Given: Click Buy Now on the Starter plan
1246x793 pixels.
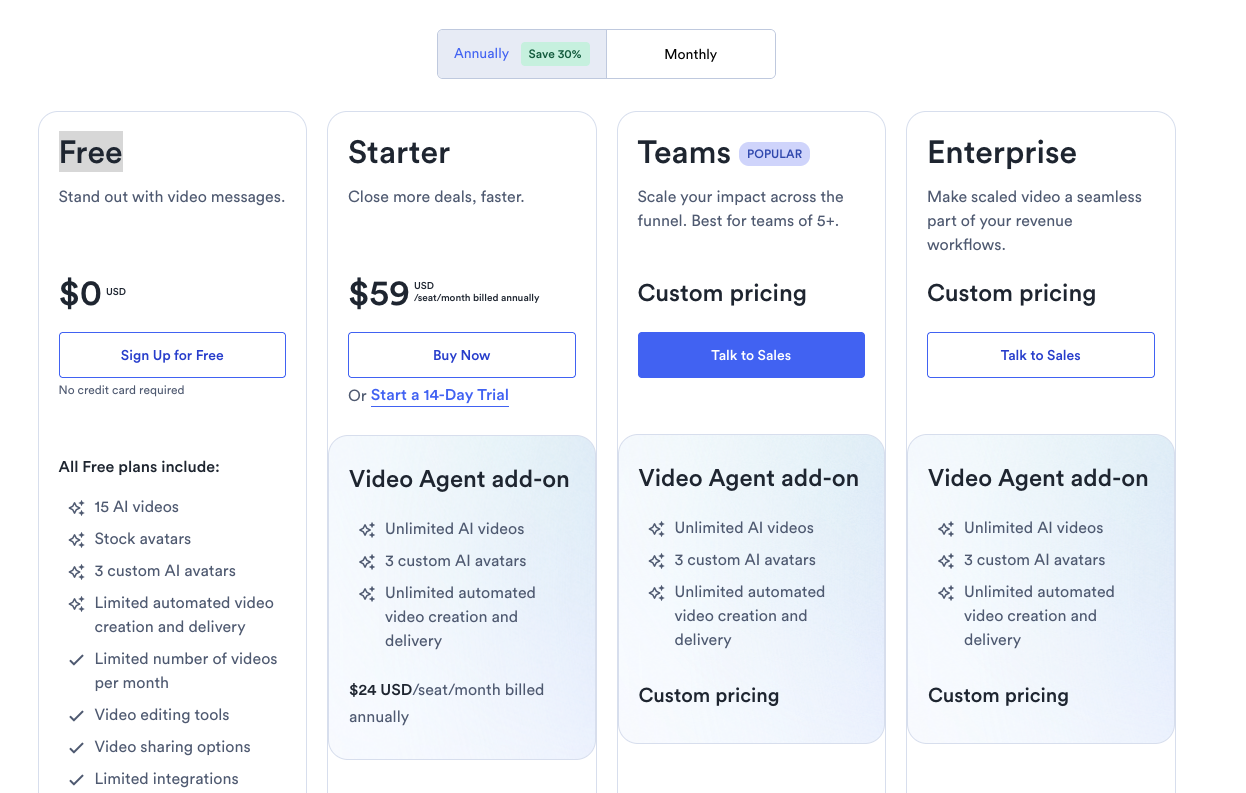Looking at the screenshot, I should click(x=461, y=355).
